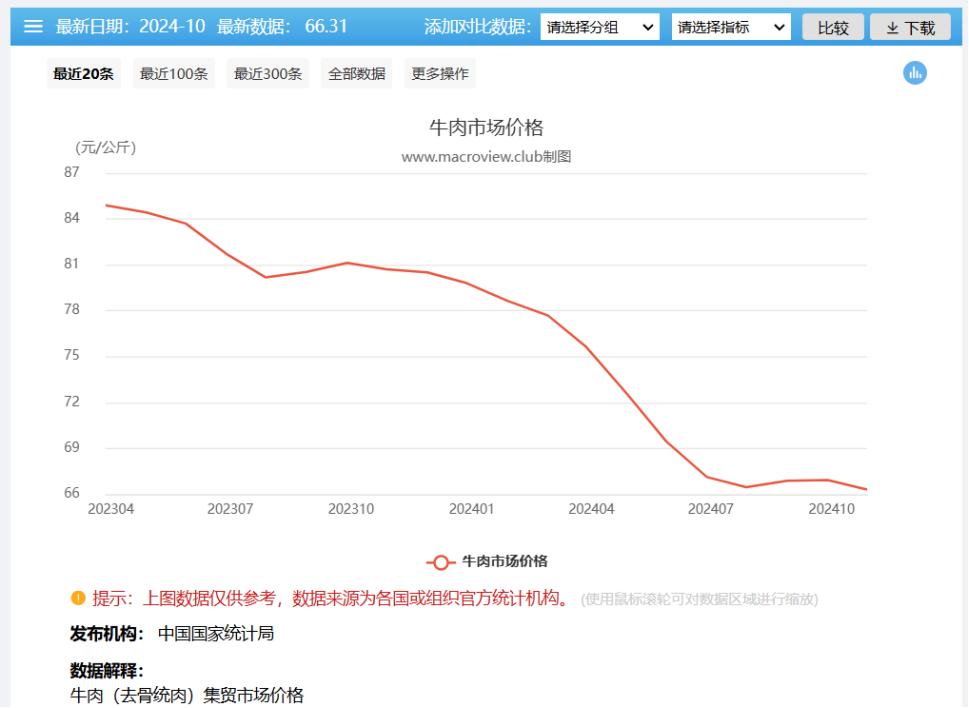Click the 中国国家统计局 publisher text
Screen dimensions: 969x708
tap(216, 634)
